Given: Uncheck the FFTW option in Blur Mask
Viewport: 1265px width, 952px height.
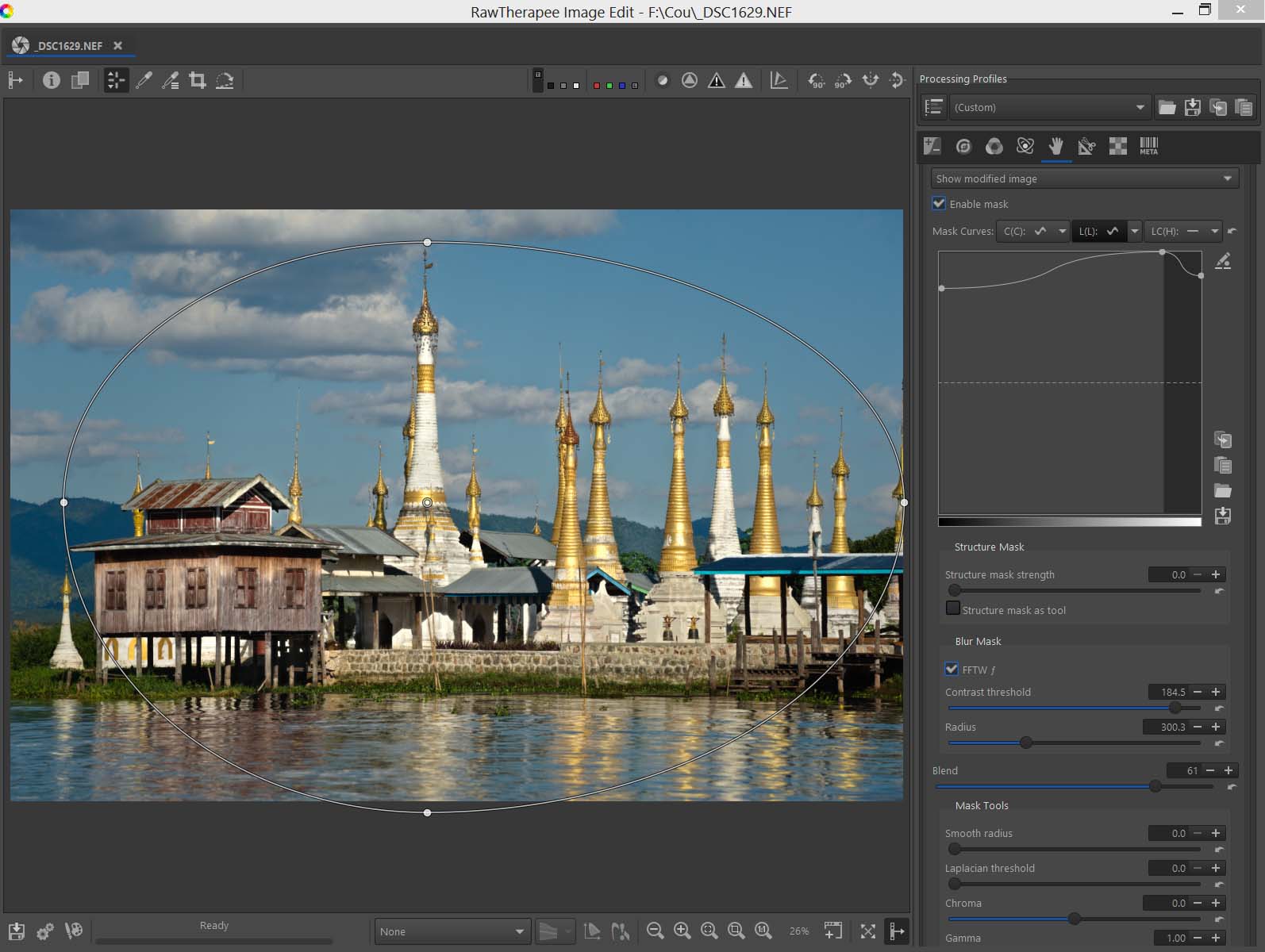Looking at the screenshot, I should 952,669.
